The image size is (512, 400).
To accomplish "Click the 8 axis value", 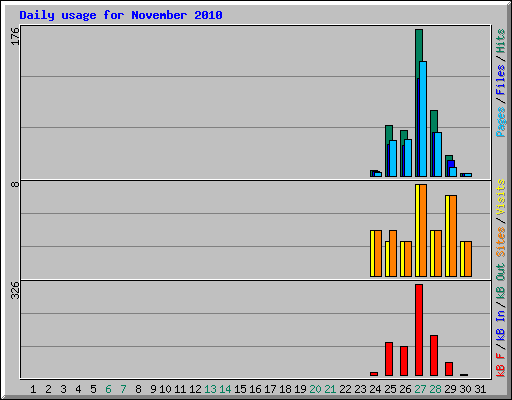I will pos(15,184).
